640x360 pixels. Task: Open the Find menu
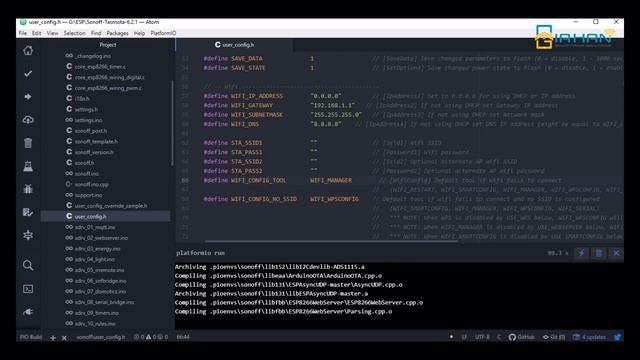coord(96,33)
